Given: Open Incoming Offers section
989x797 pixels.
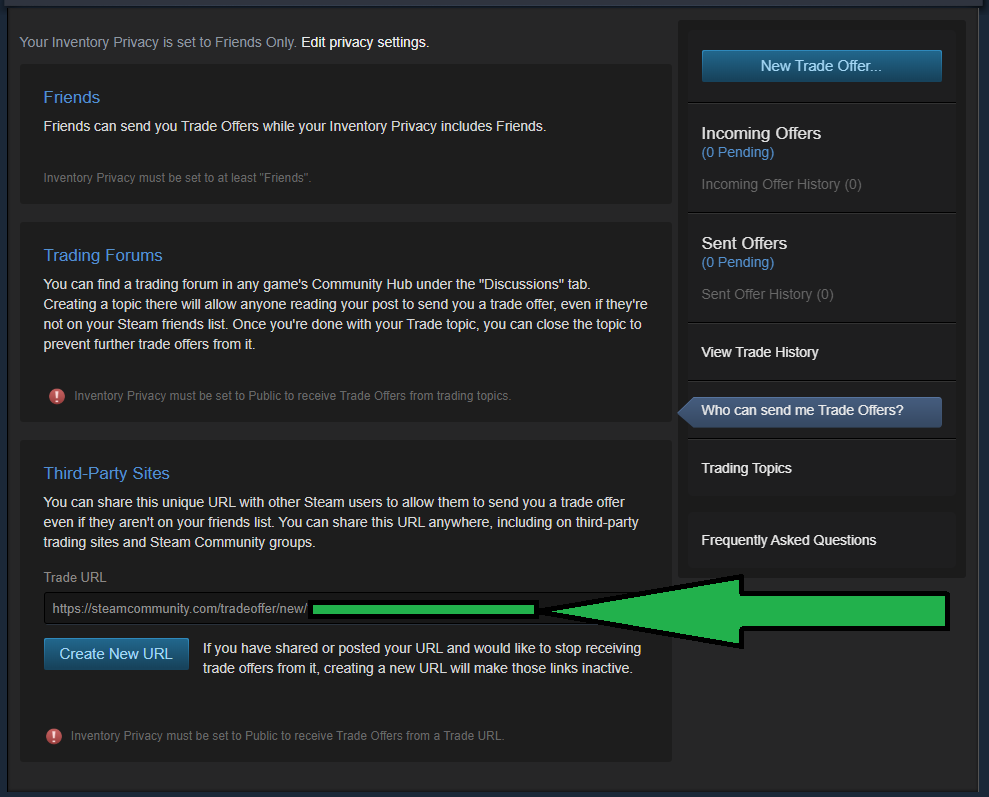Looking at the screenshot, I should tap(761, 133).
